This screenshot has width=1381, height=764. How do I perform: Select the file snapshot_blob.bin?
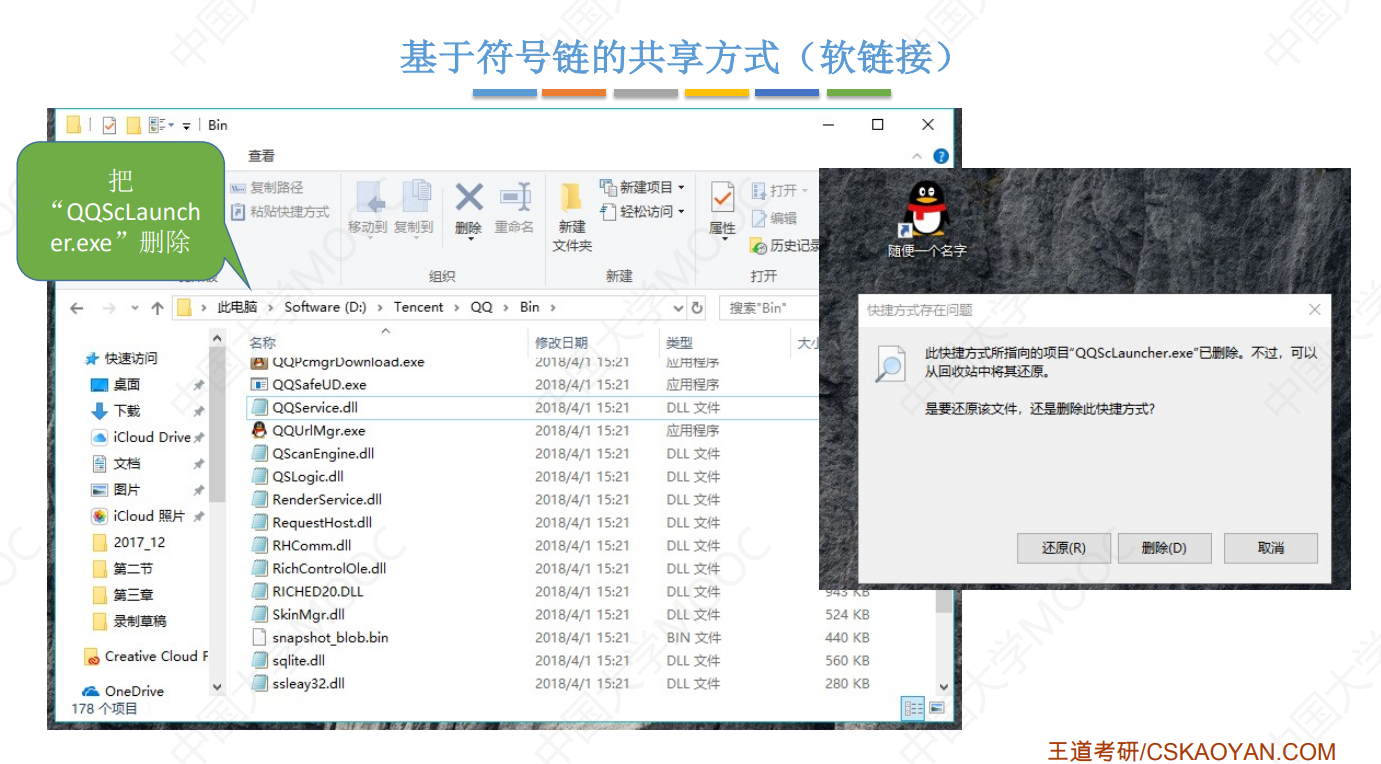tap(330, 637)
